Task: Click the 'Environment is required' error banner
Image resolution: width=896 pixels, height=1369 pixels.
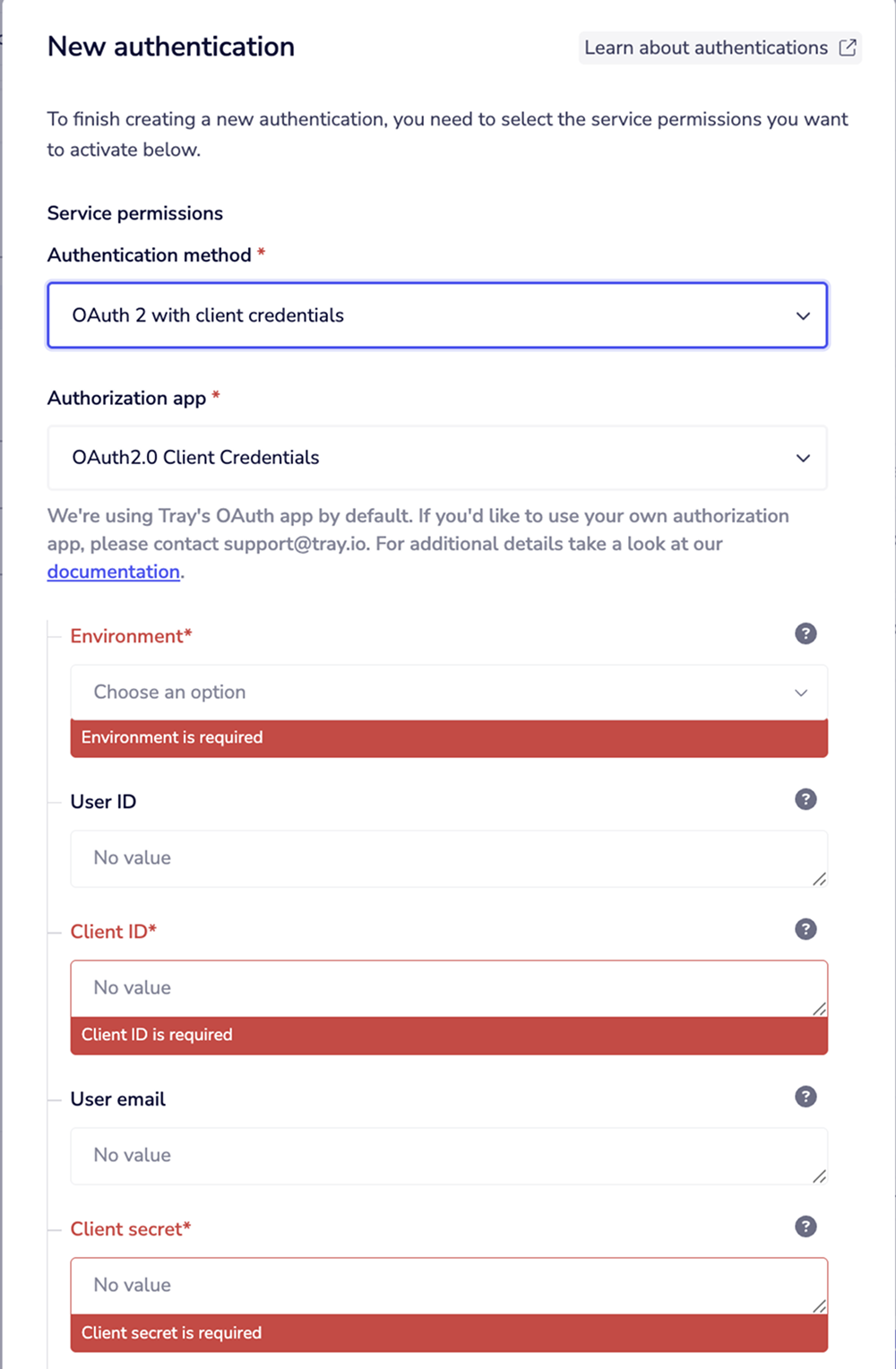Action: pos(448,737)
